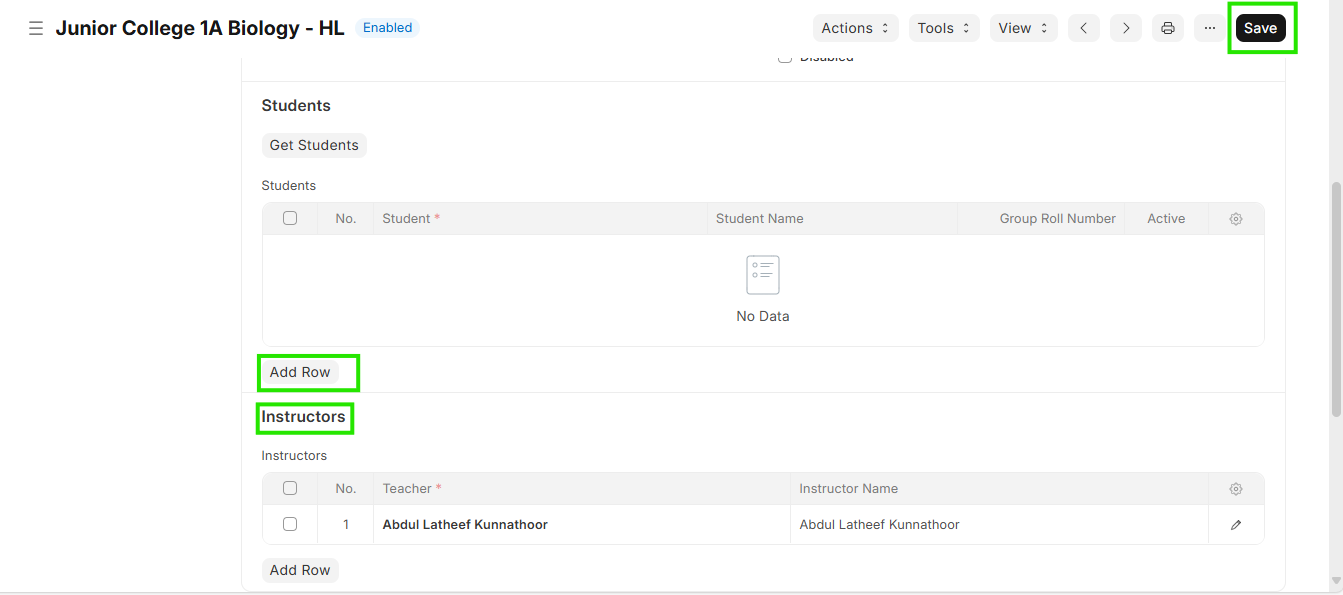Open the Actions dropdown
The height and width of the screenshot is (595, 1343).
coord(855,28)
